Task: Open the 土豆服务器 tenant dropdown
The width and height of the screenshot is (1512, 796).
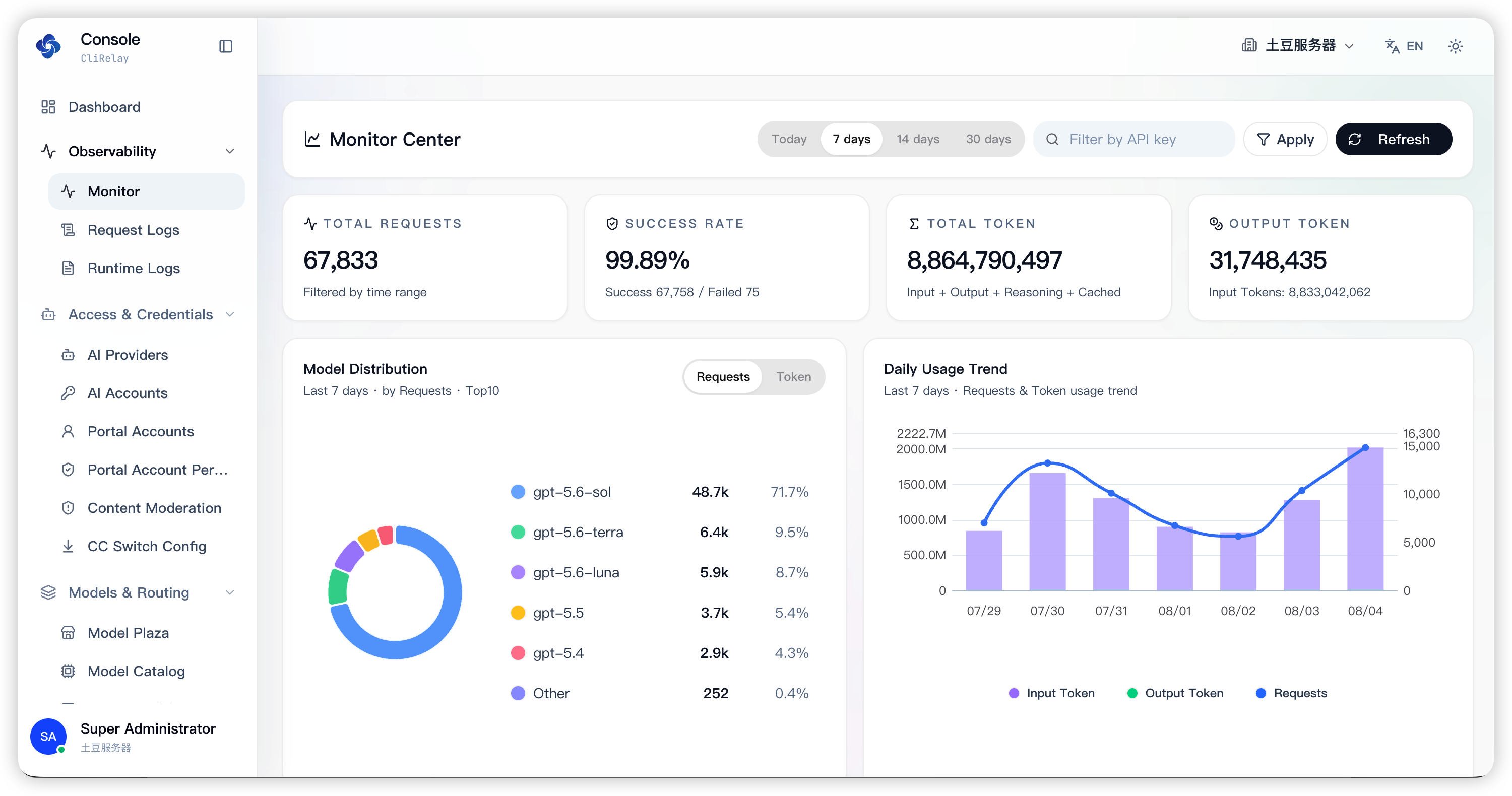Action: click(1298, 46)
